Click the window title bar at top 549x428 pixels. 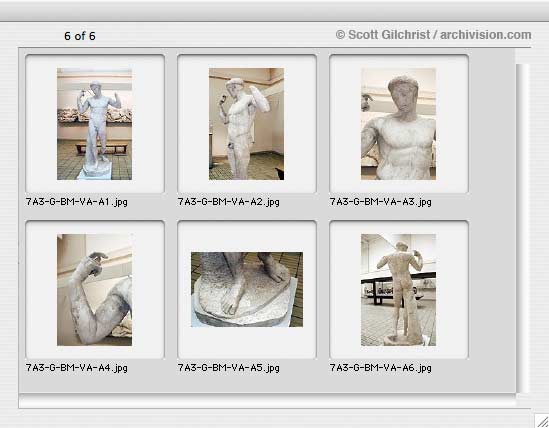(x=274, y=11)
